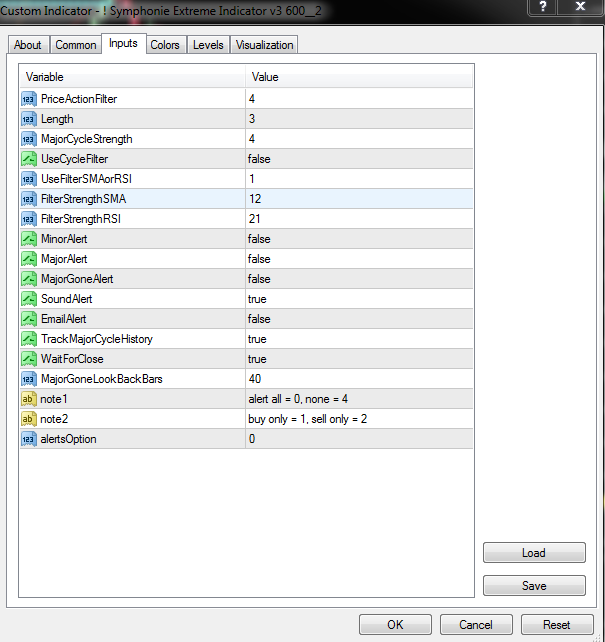Screen dimensions: 605x642
Task: Click the UseFilterSMAorRSI value 1
Action: pos(252,179)
